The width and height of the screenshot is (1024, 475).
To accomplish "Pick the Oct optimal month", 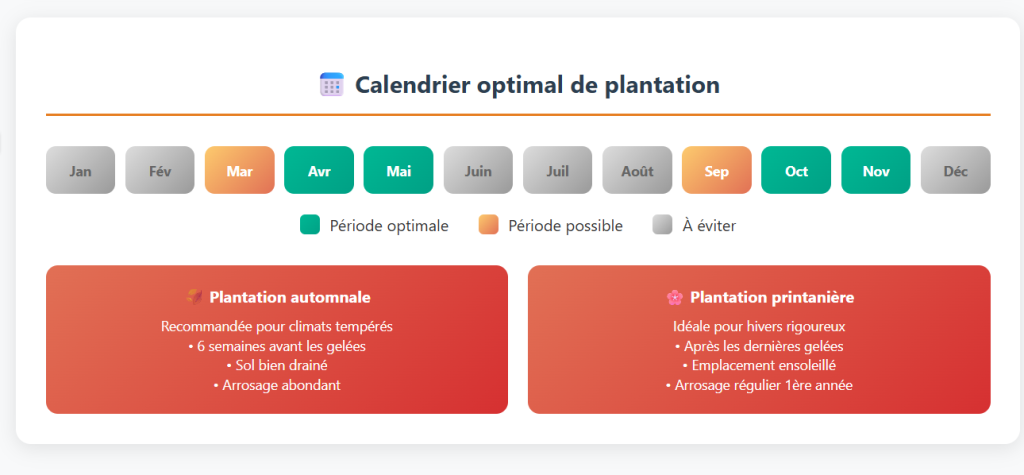I will (796, 170).
